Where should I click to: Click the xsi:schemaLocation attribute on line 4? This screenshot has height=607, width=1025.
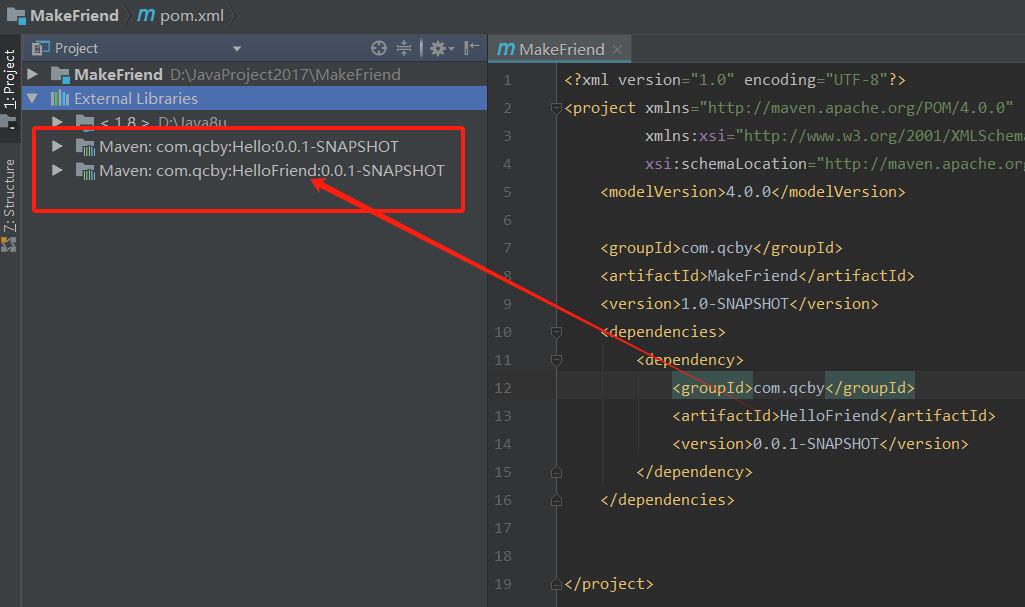(726, 164)
